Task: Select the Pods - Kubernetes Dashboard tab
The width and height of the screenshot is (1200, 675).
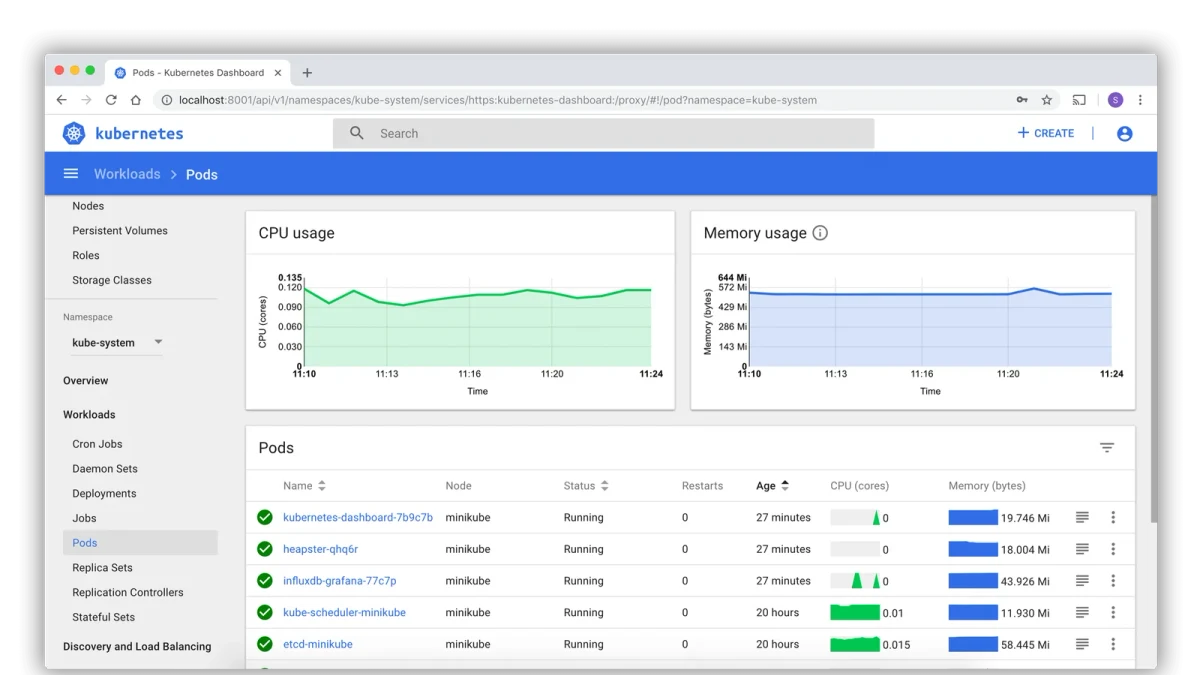Action: 197,72
